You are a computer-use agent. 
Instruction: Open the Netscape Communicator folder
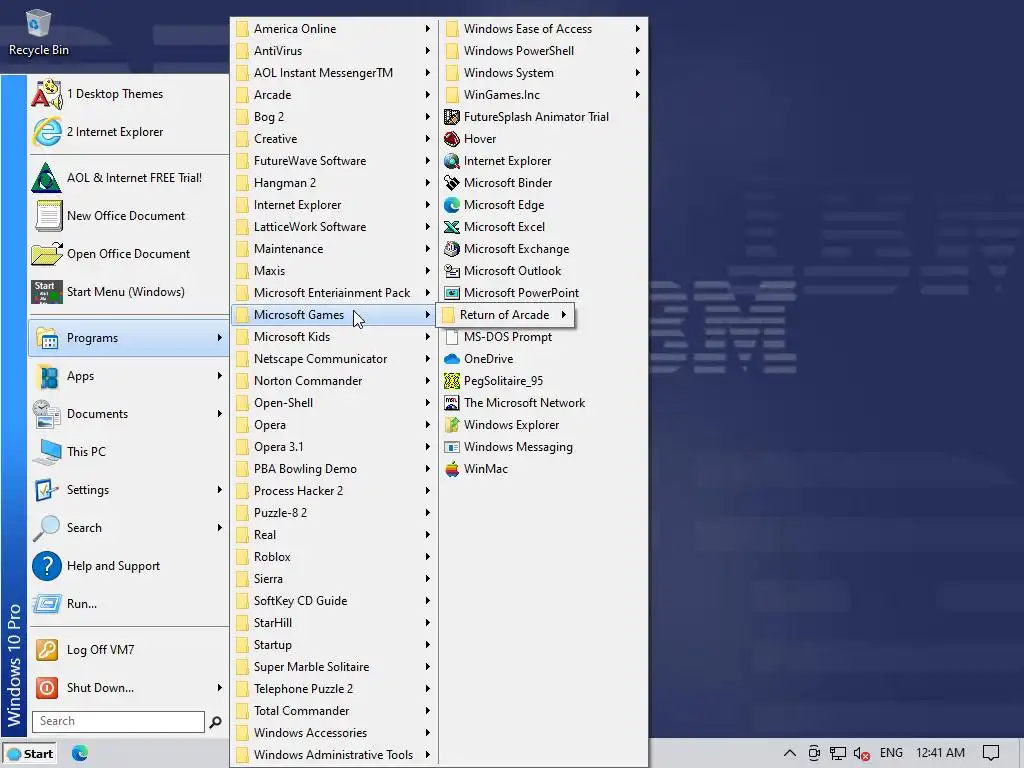(334, 359)
